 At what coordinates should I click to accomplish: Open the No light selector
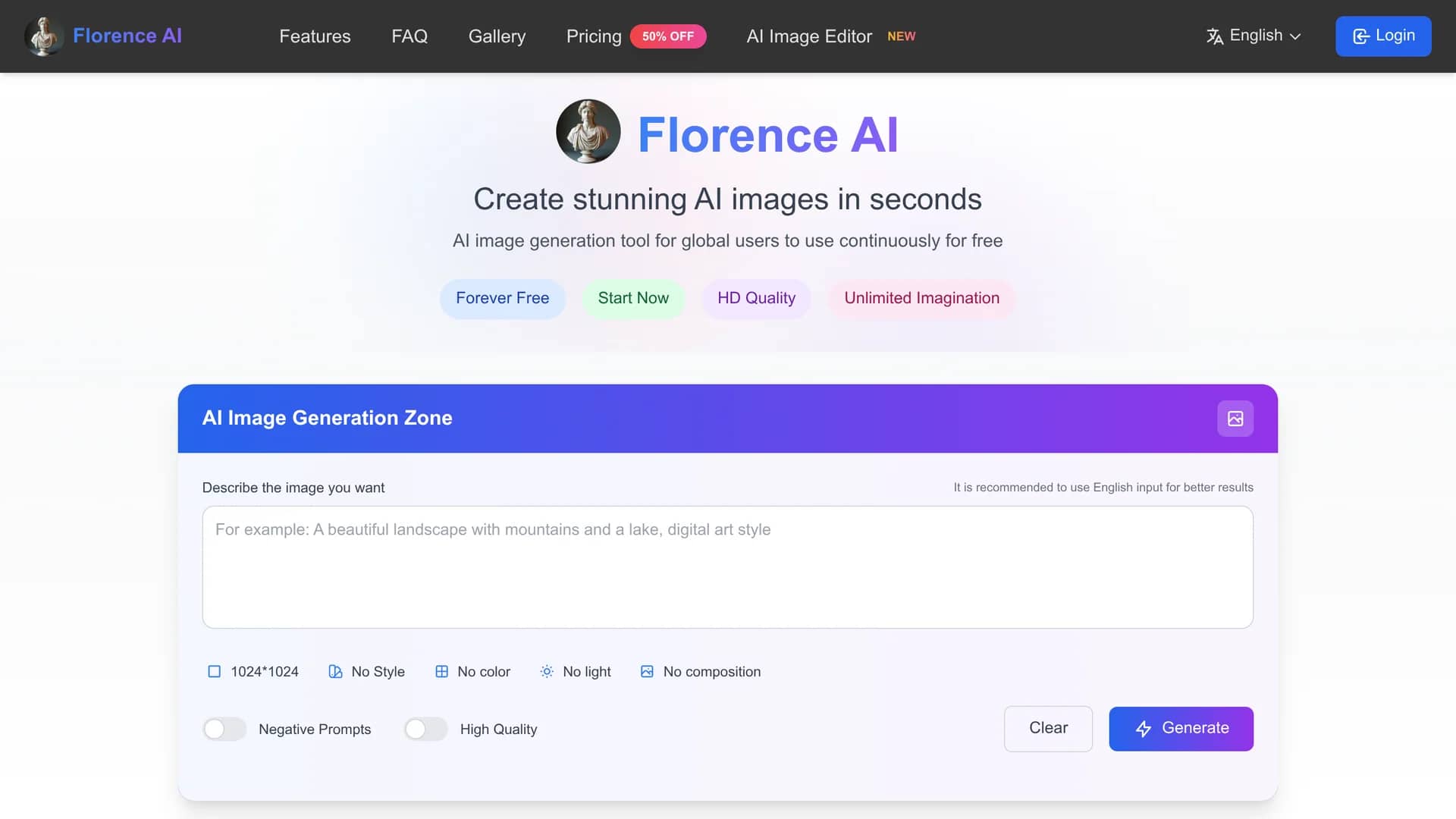click(576, 672)
